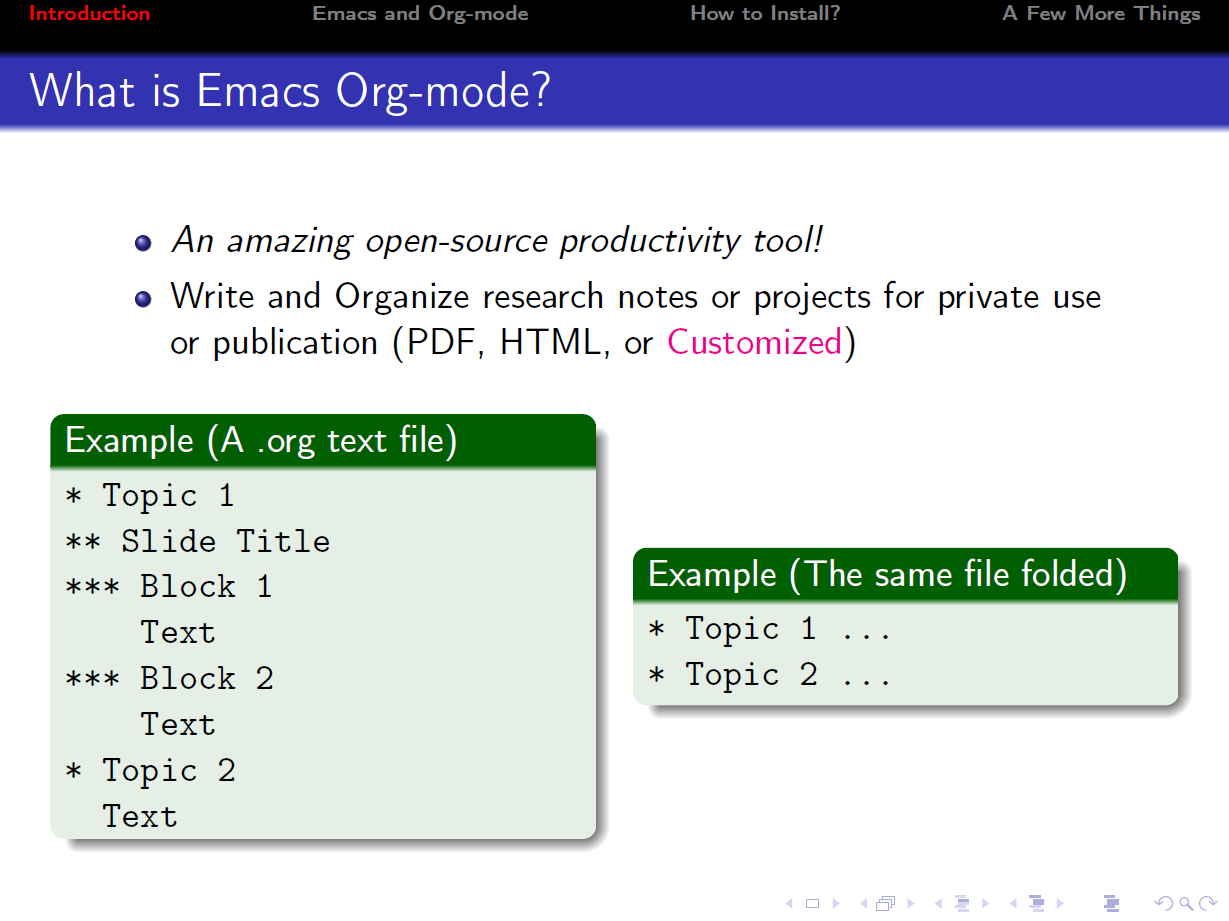Open the Introduction section
The image size is (1229, 921).
coord(89,14)
